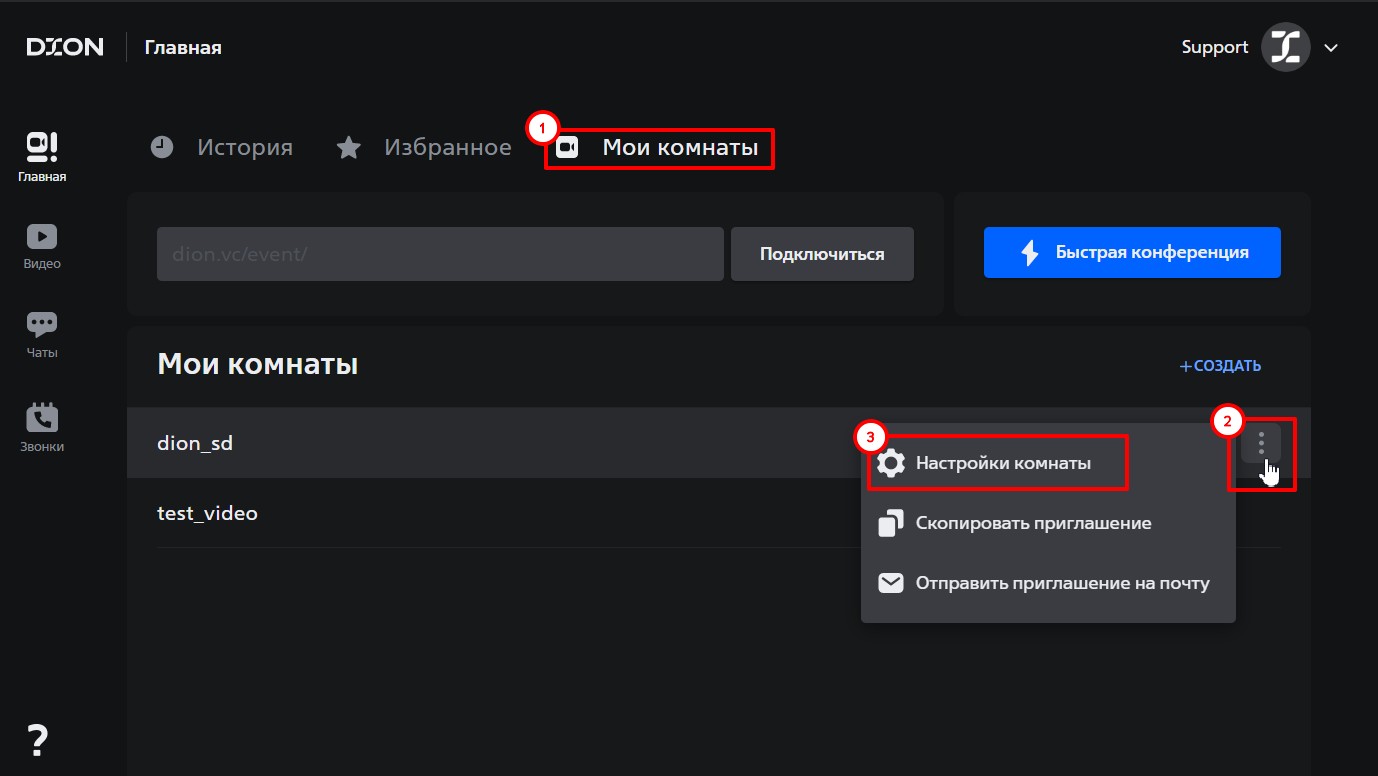This screenshot has width=1378, height=776.
Task: Choose Настройки комнаты from the menu
Action: click(x=1048, y=463)
